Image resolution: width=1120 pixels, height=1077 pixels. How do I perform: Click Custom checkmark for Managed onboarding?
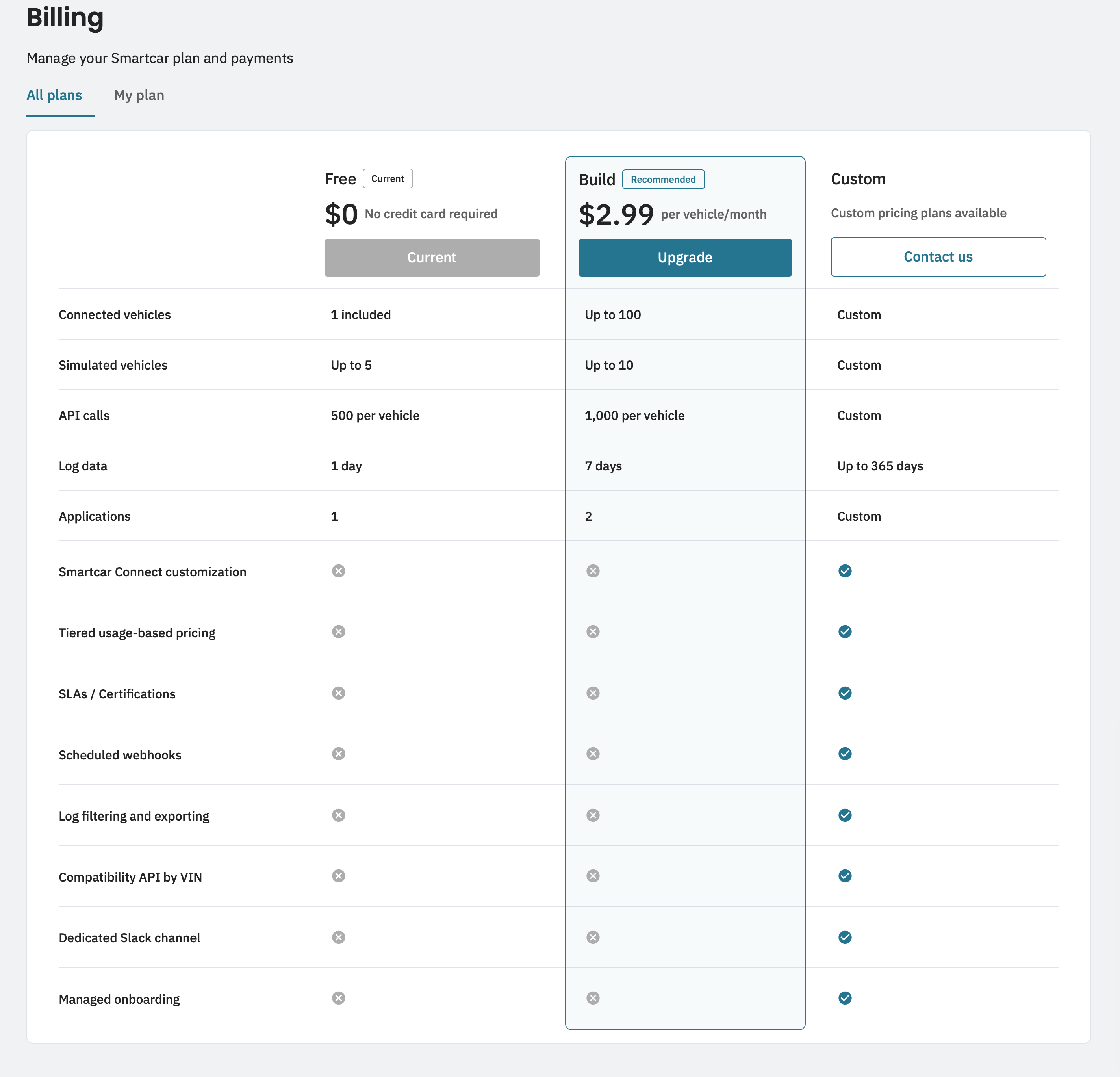[845, 998]
